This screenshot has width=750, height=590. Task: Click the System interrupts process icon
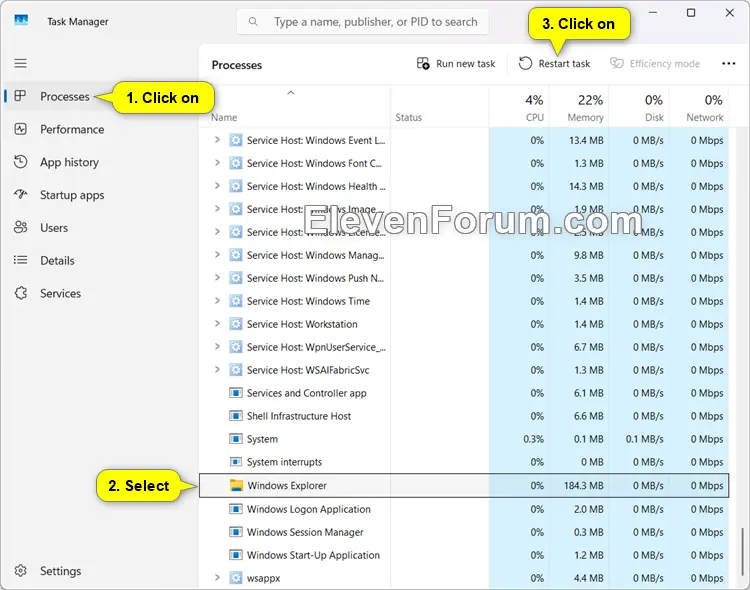click(235, 462)
